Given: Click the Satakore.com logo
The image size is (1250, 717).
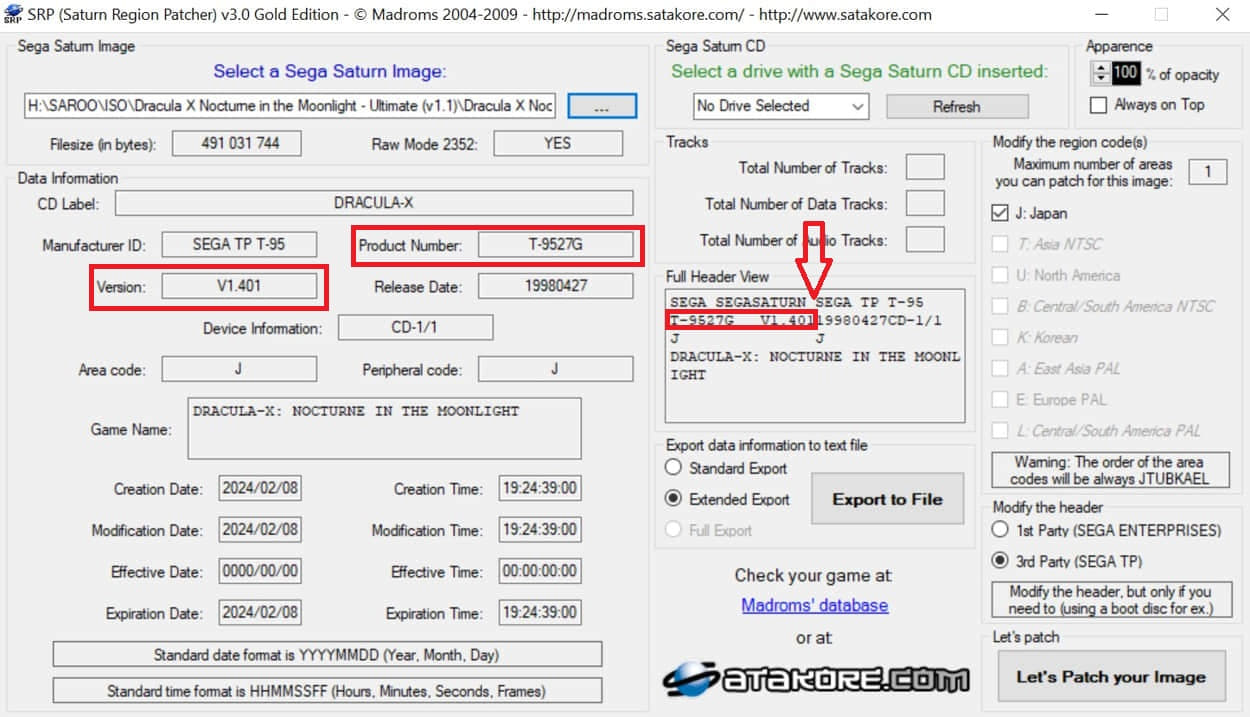Looking at the screenshot, I should [x=815, y=678].
